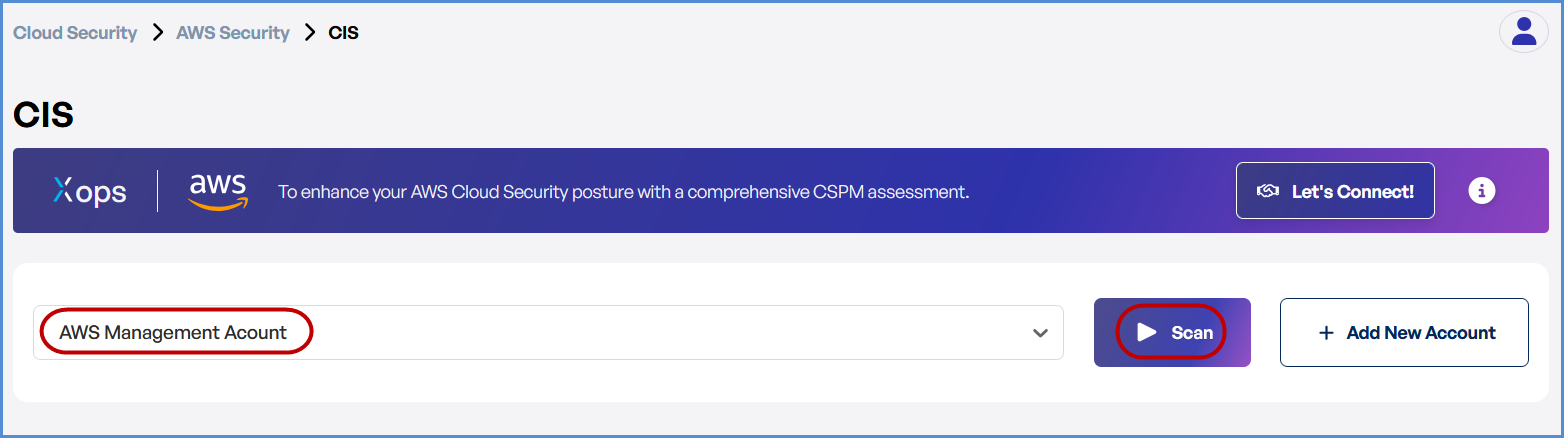
Task: Start the scan with the Scan button
Action: (1172, 333)
